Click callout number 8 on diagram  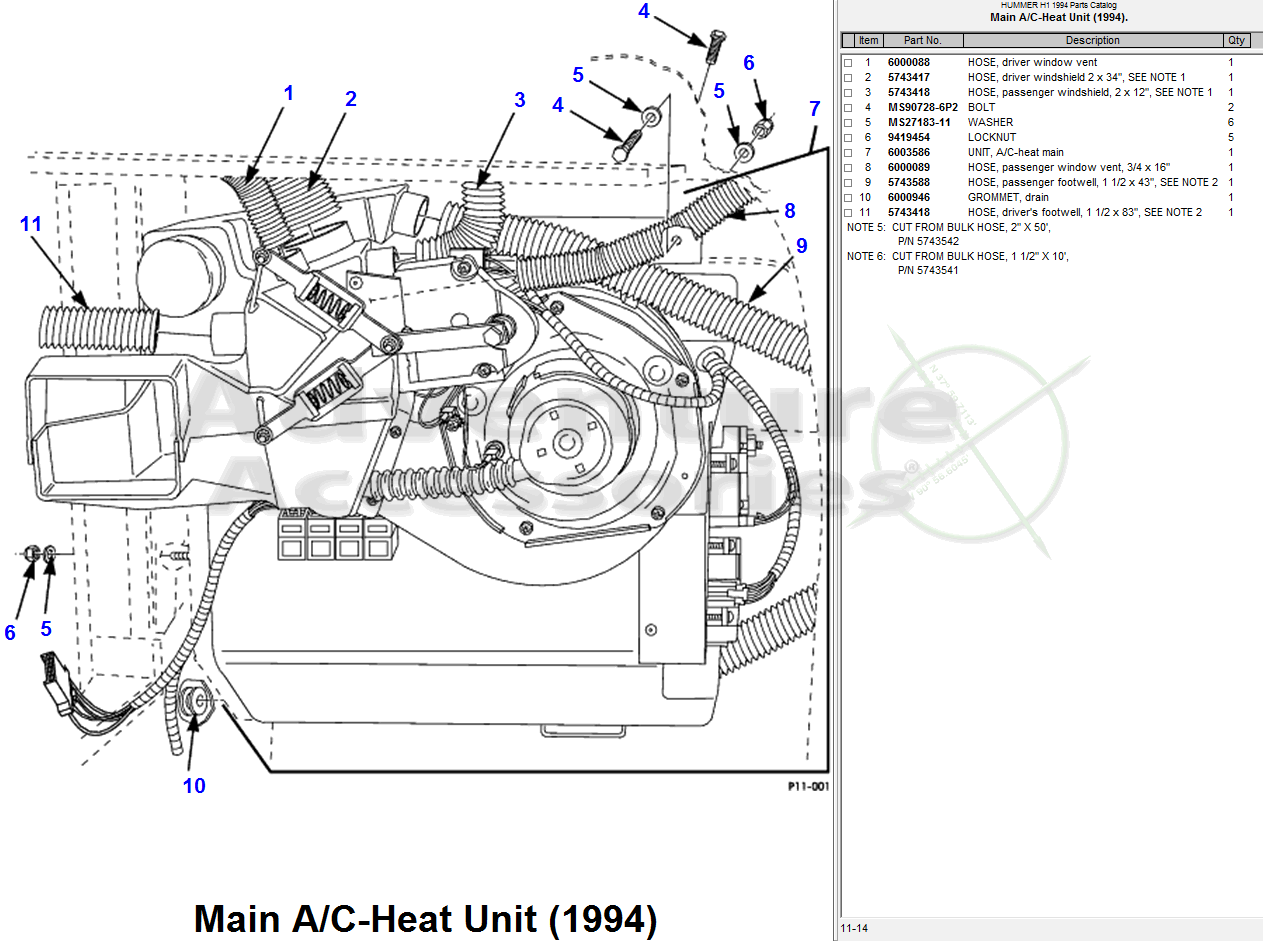coord(790,210)
